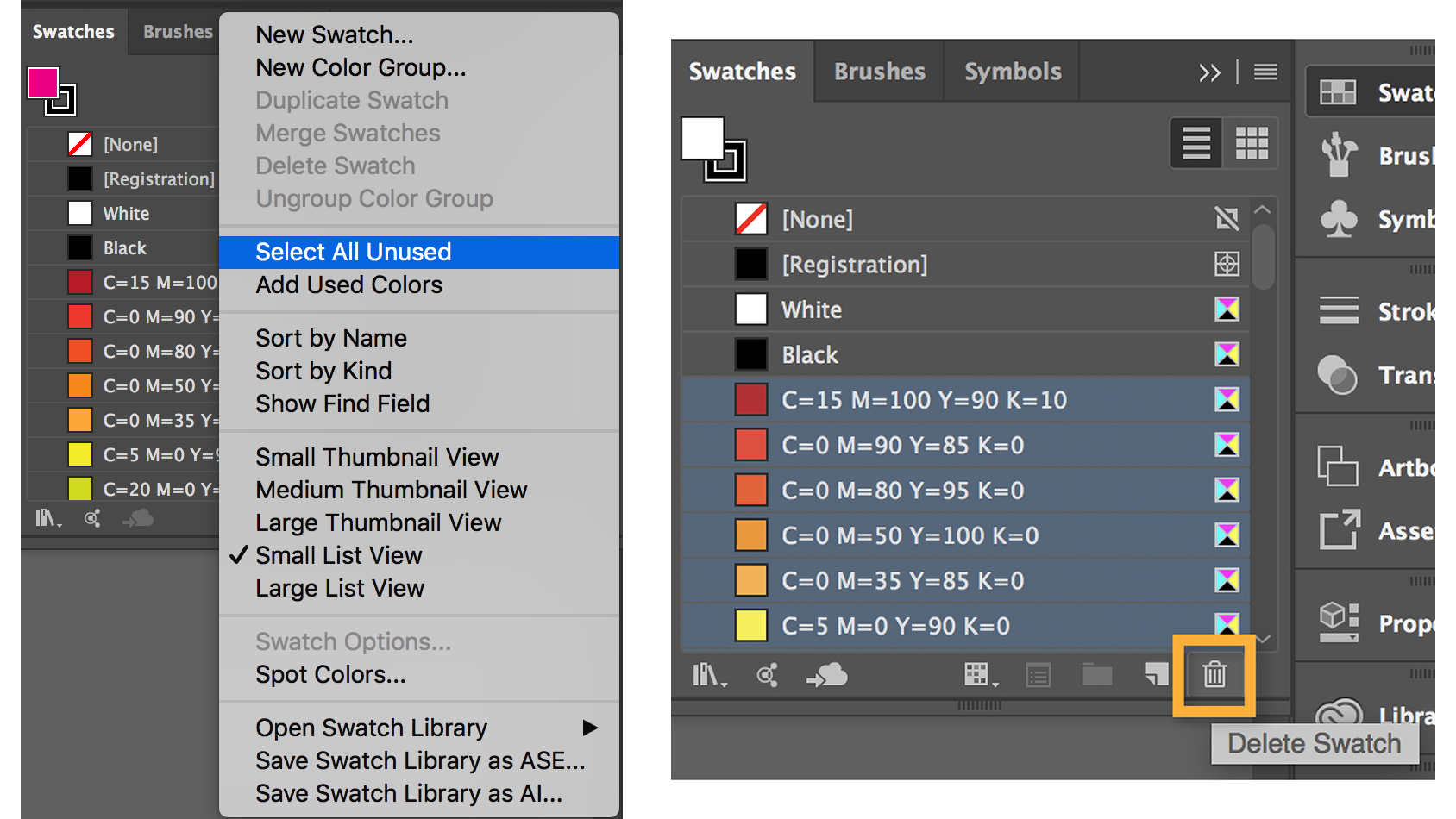Viewport: 1456px width, 819px height.
Task: Choose Large List View in the menu
Action: click(x=340, y=588)
